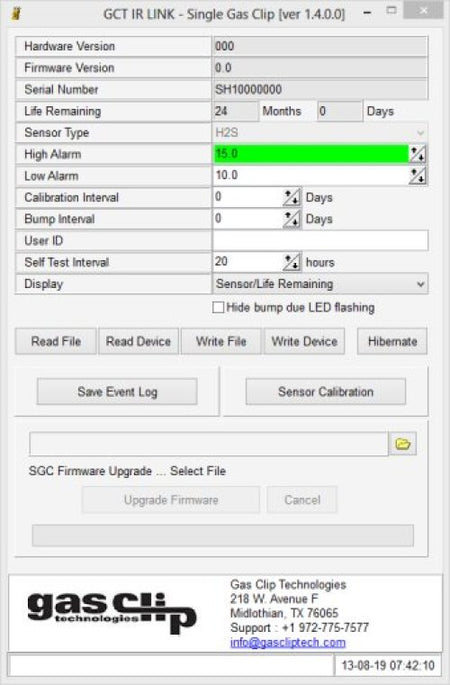450x685 pixels.
Task: Open the firmware file browse folder icon
Action: (402, 444)
